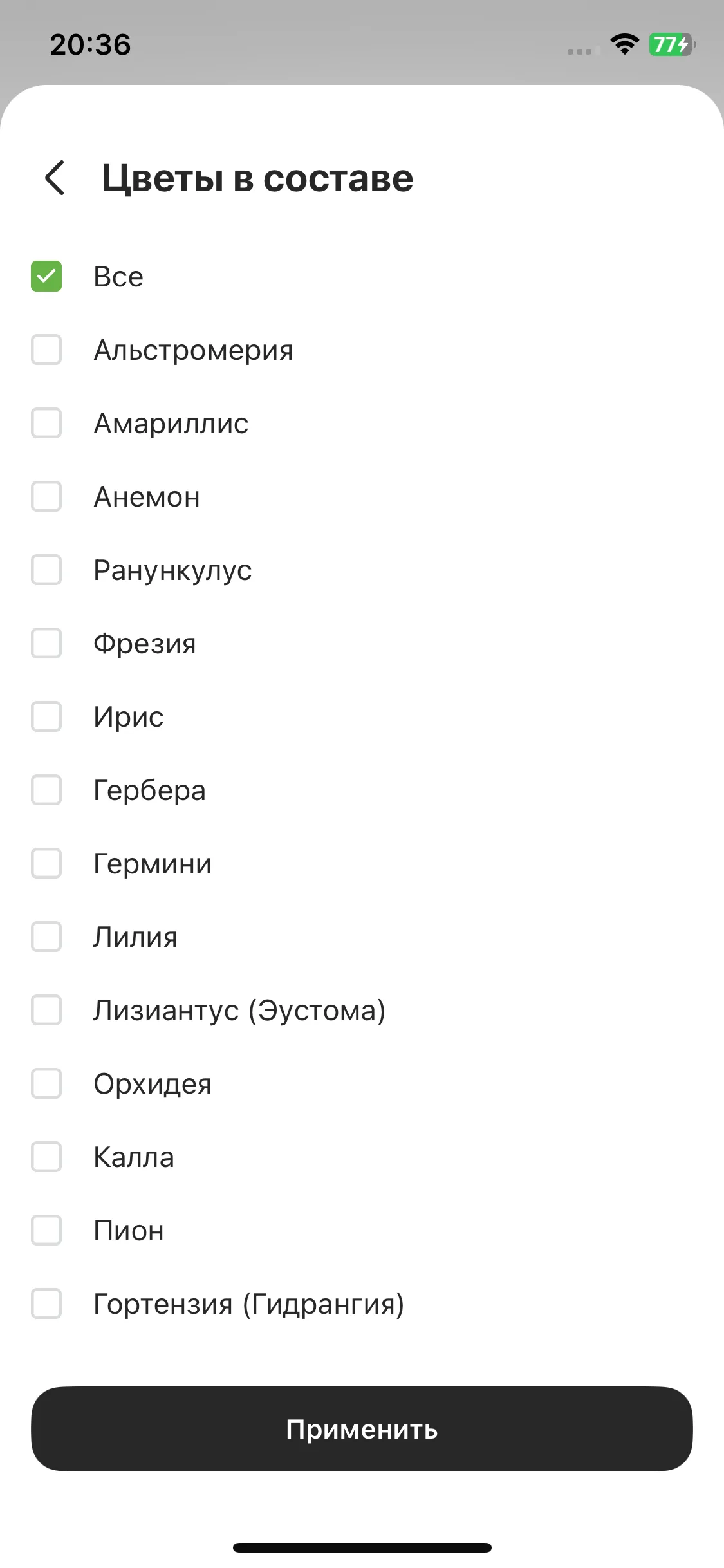Screen dimensions: 724x1568
Task: Tap the home indicator bar
Action: tap(362, 1547)
